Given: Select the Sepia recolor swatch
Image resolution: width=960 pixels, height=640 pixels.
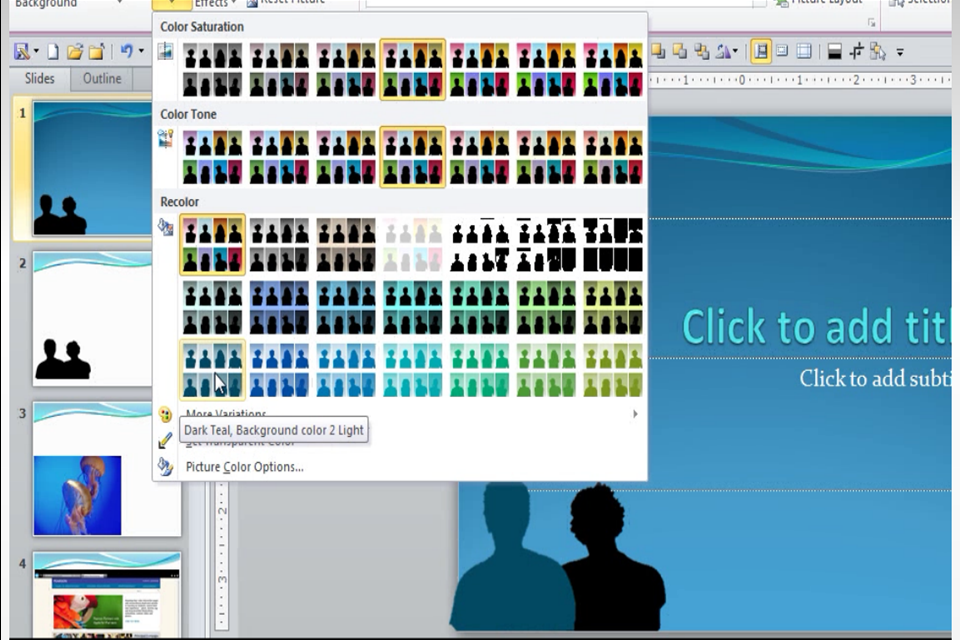Looking at the screenshot, I should tap(346, 244).
